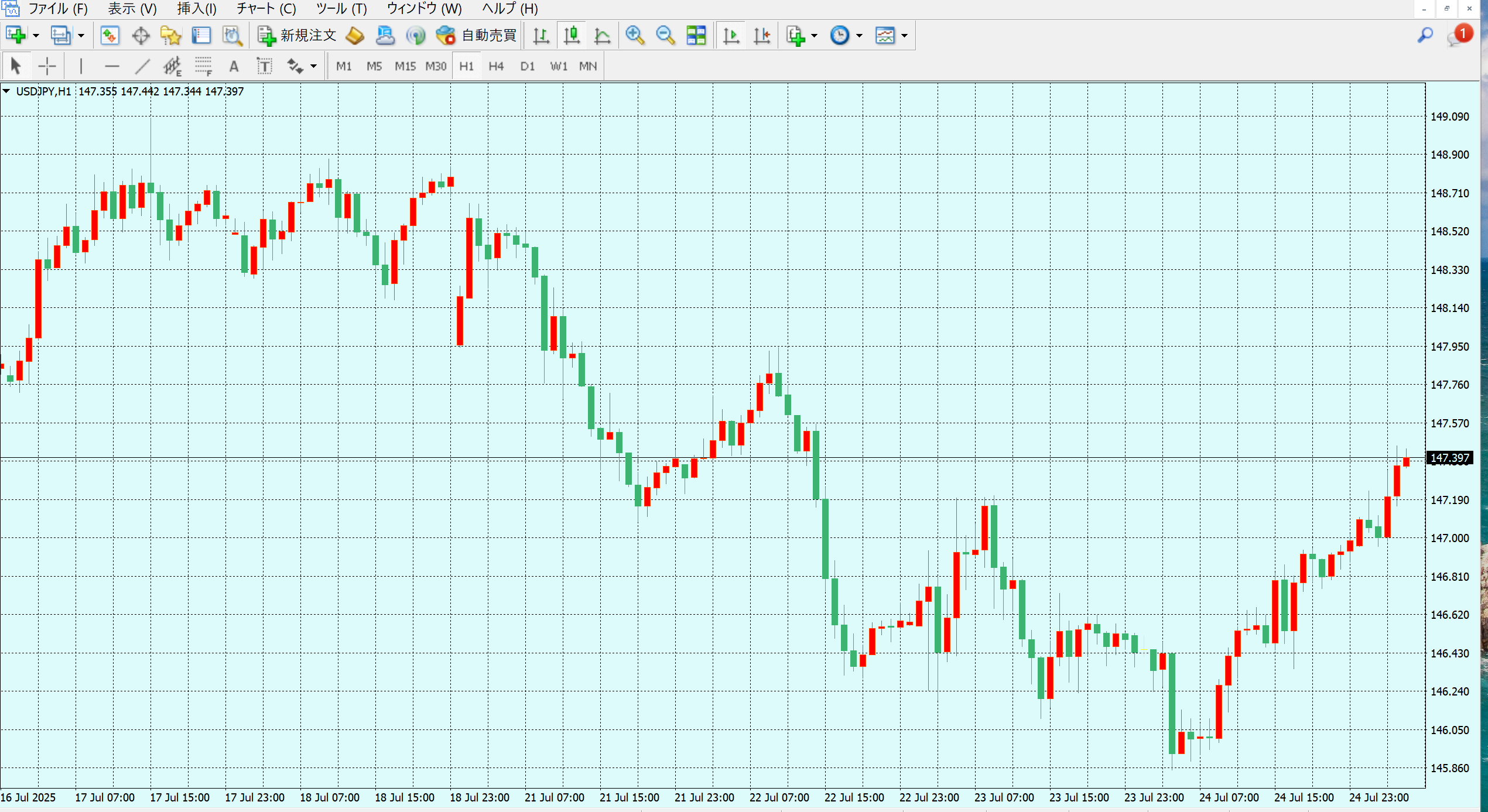This screenshot has height=812, width=1488.
Task: Select the Crosshair tool
Action: click(47, 66)
